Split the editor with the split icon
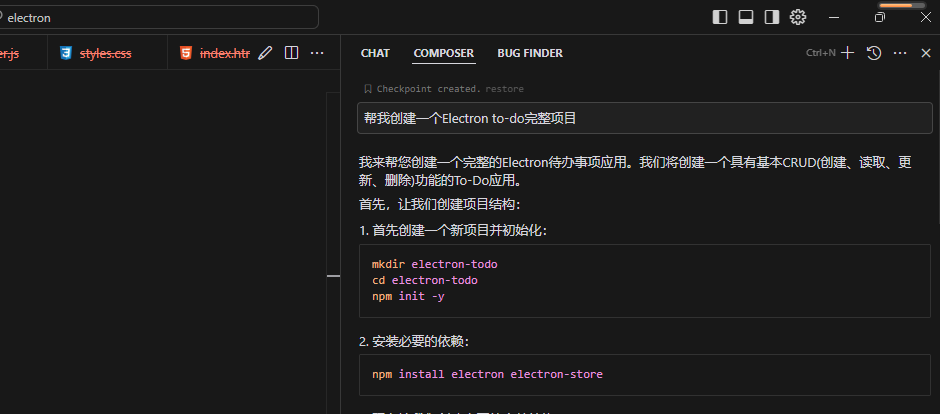The width and height of the screenshot is (940, 414). tap(291, 53)
